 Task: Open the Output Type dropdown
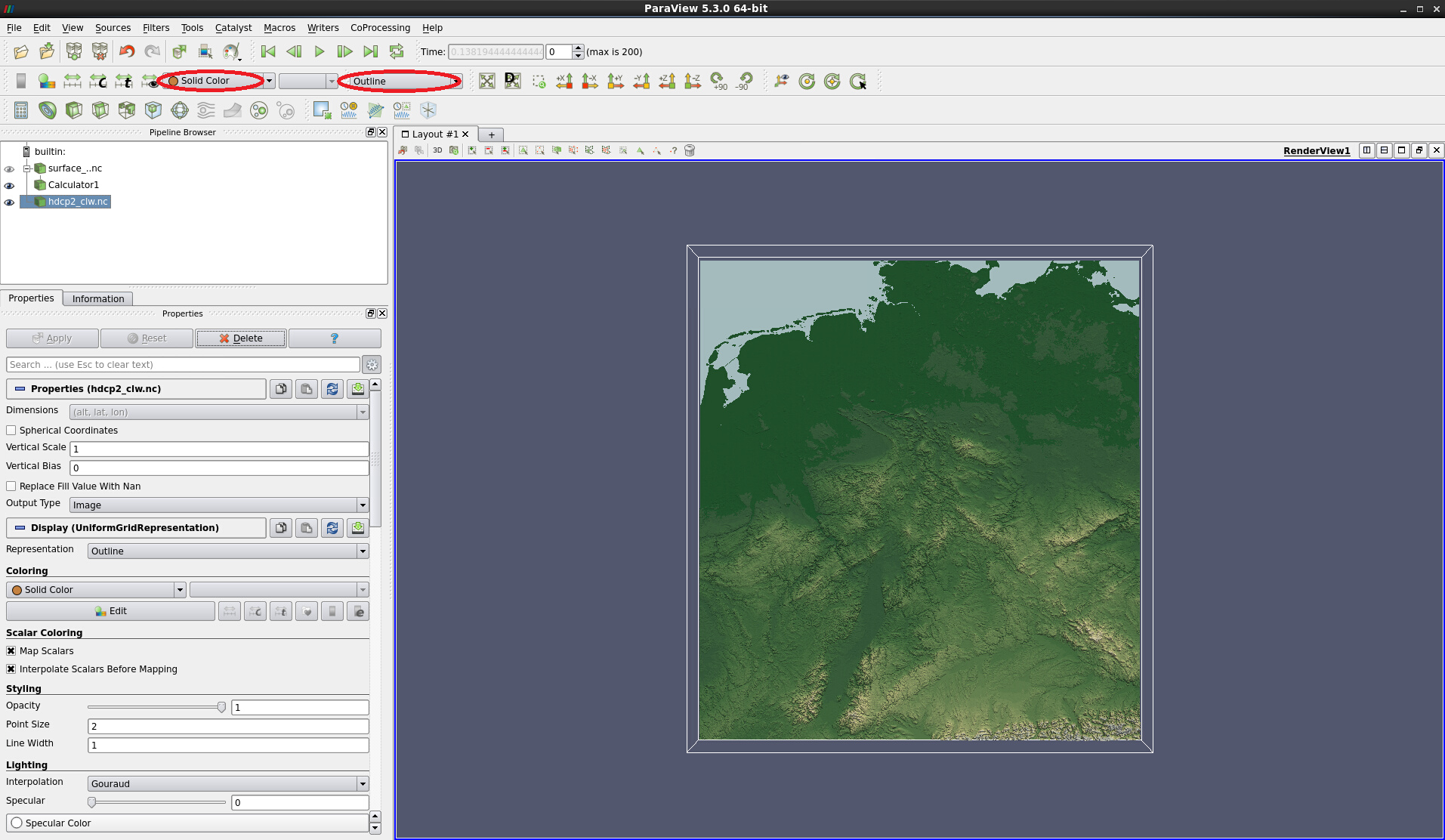218,505
